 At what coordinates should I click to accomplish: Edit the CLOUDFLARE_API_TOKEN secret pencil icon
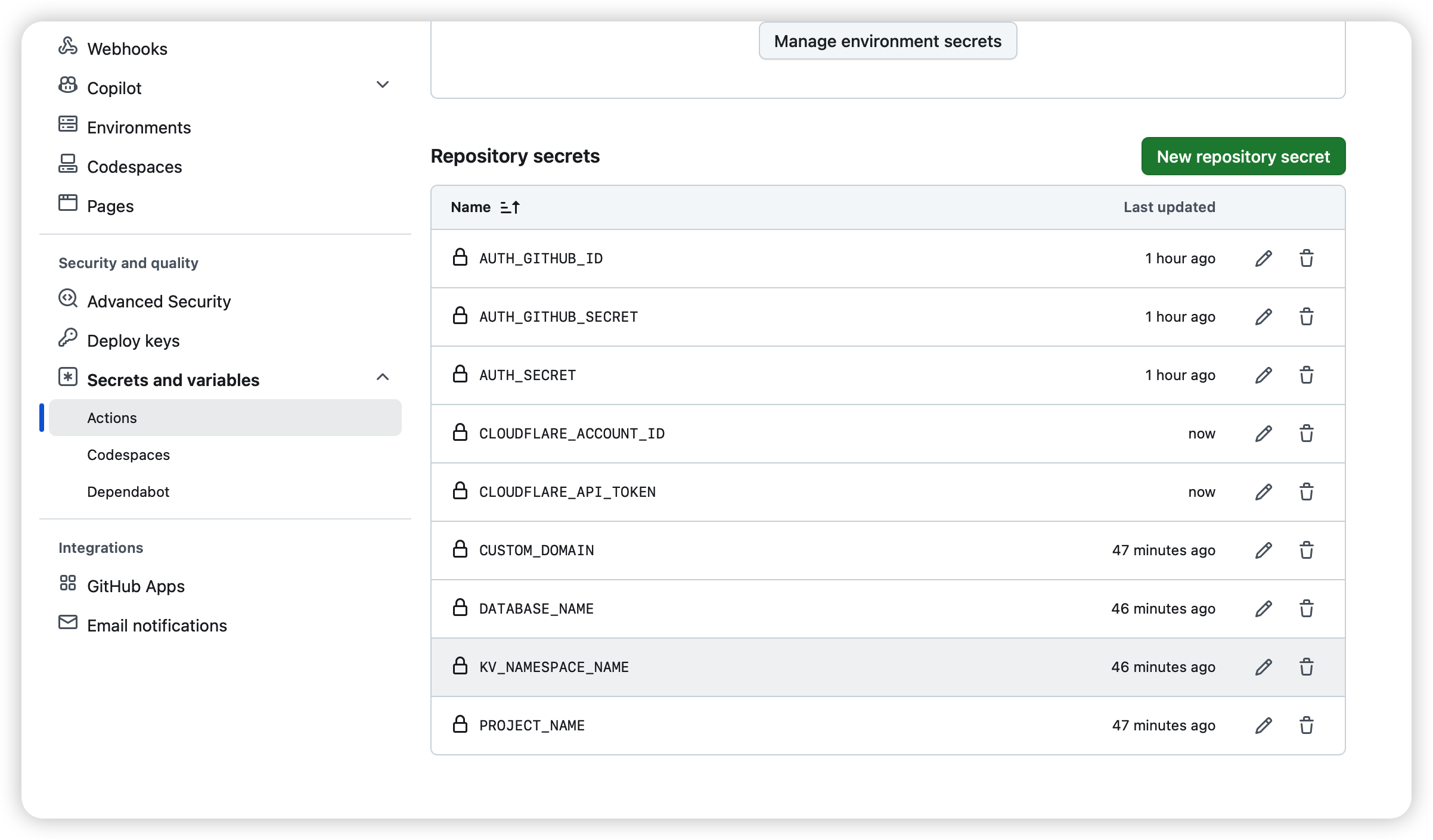pos(1263,492)
